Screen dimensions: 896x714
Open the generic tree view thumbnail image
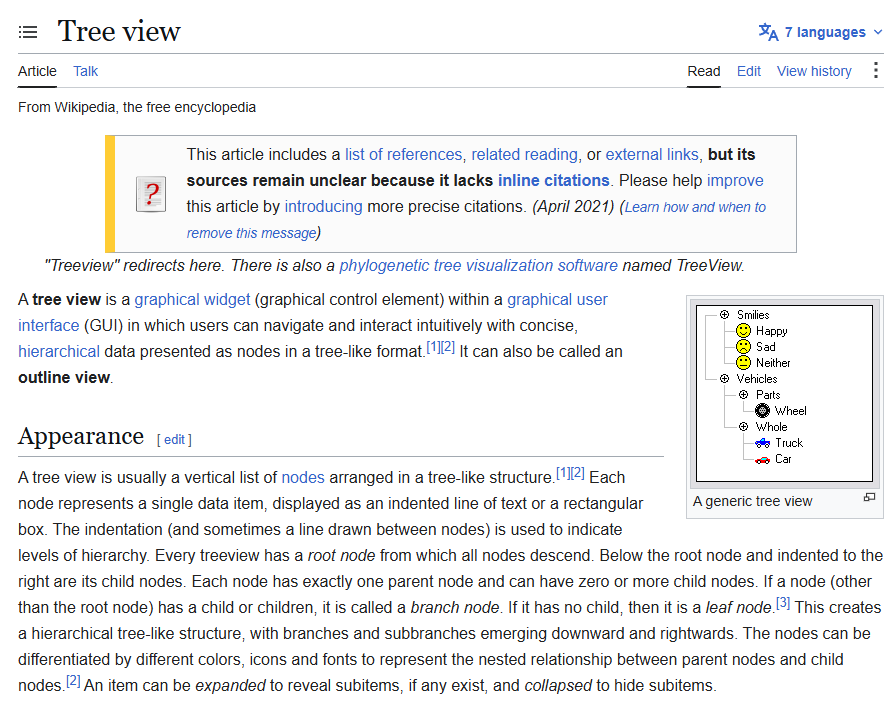pyautogui.click(x=785, y=394)
